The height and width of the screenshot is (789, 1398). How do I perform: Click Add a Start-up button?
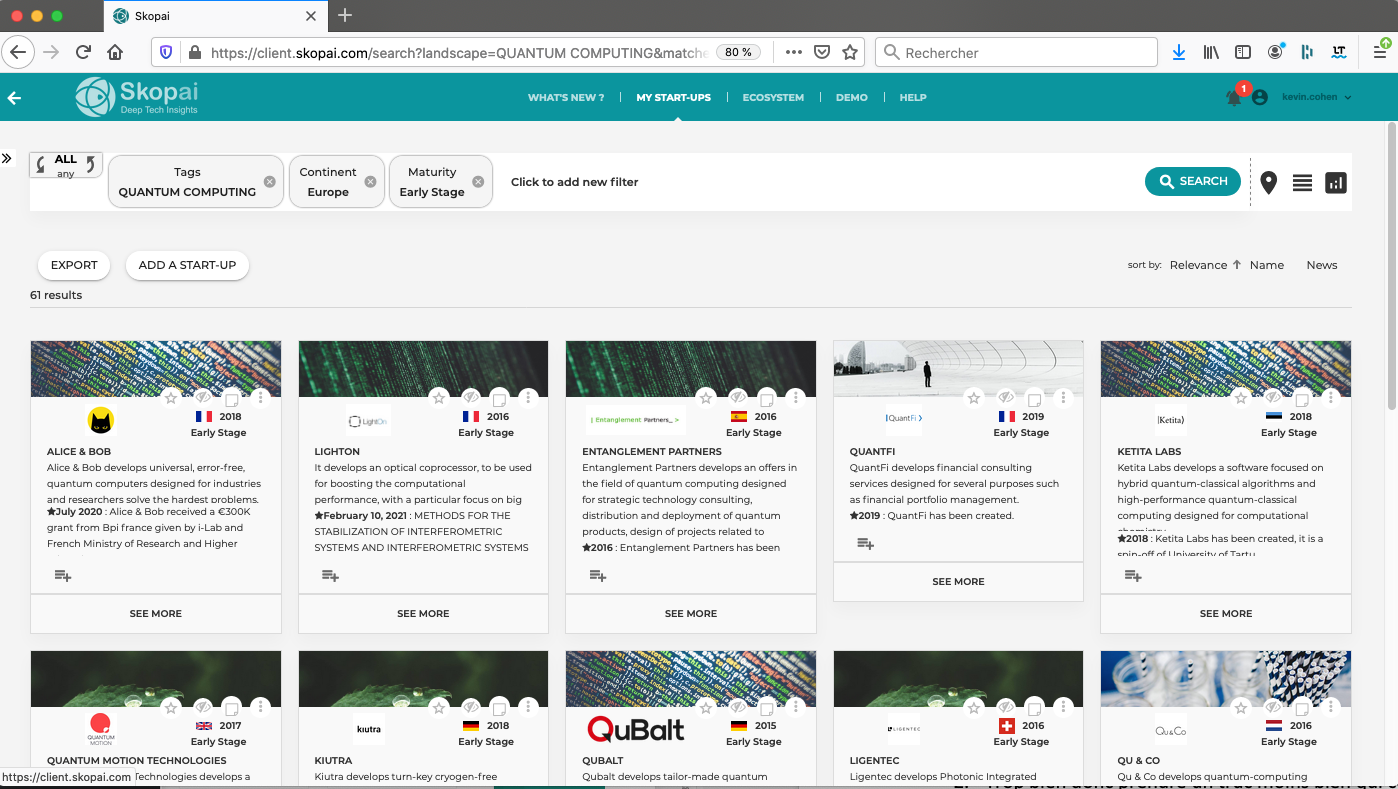coord(187,265)
